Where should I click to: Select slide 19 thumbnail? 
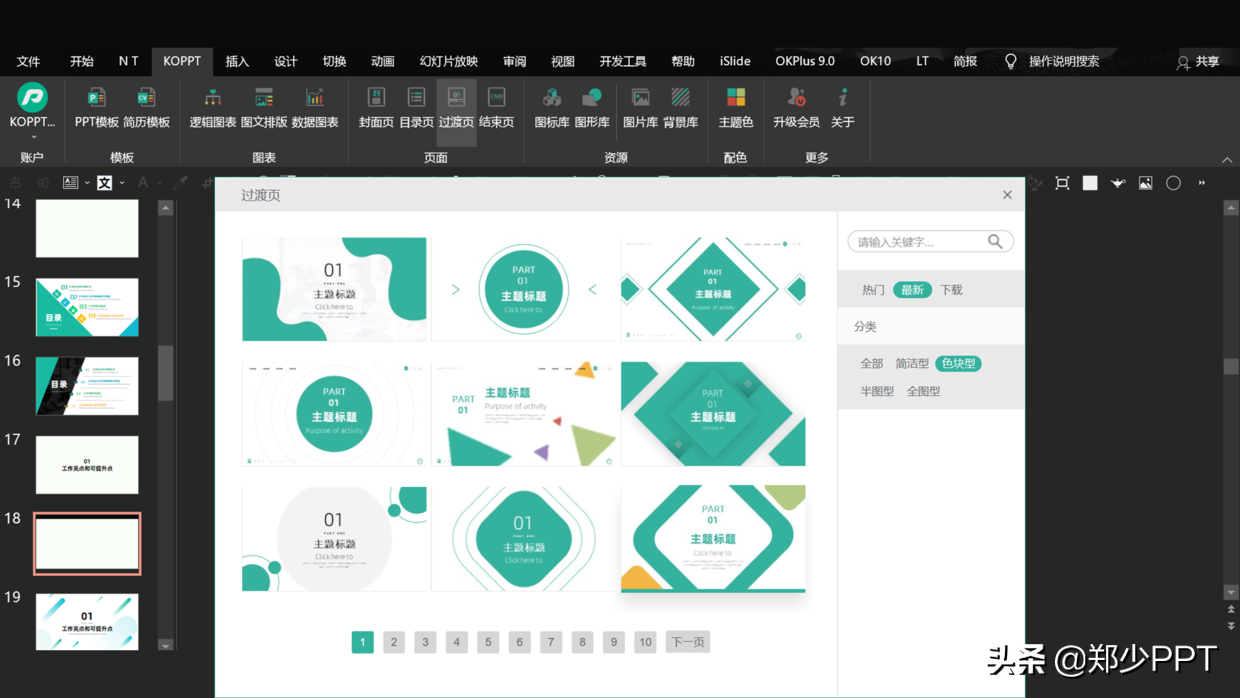87,622
